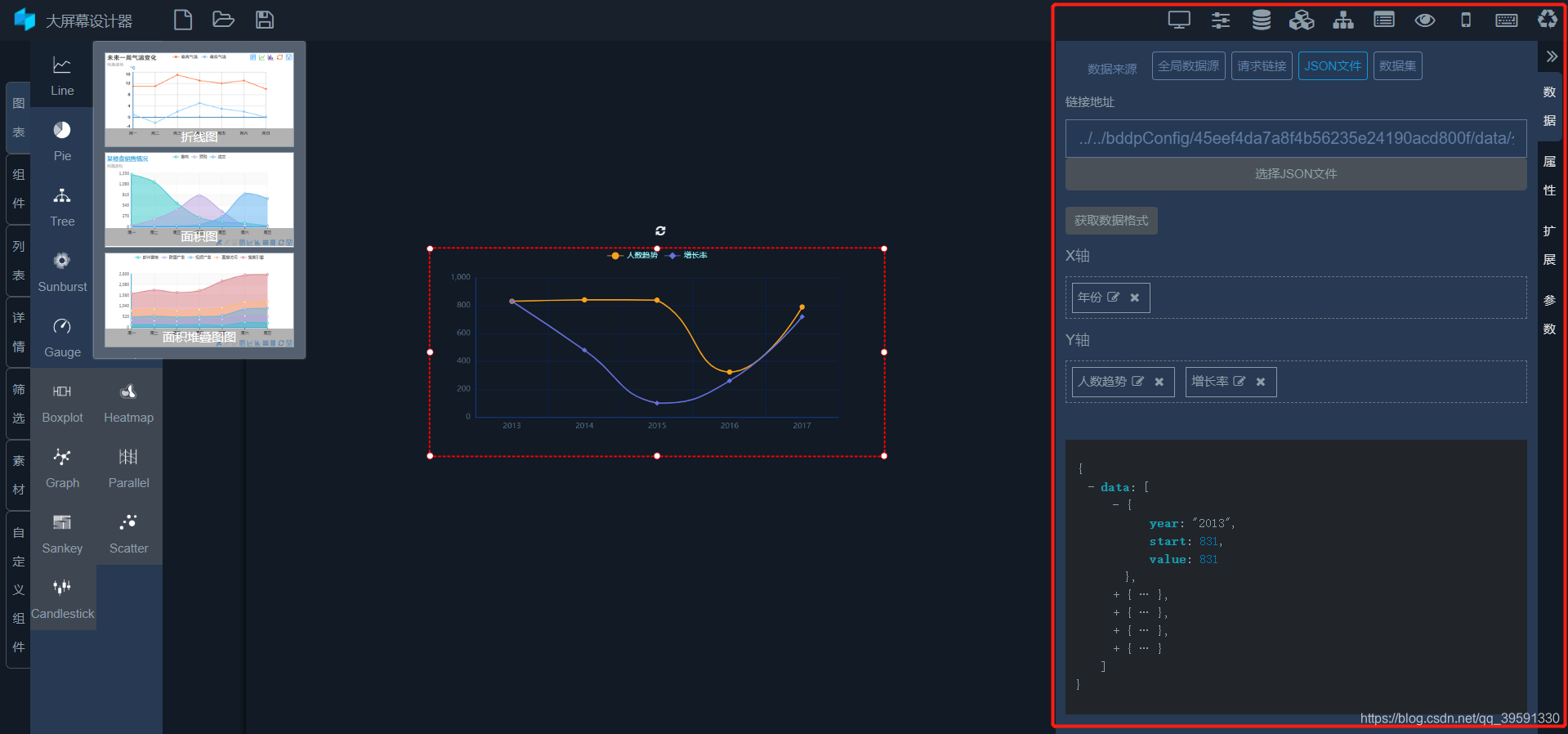
Task: Open the sliders settings icon
Action: 1221,20
